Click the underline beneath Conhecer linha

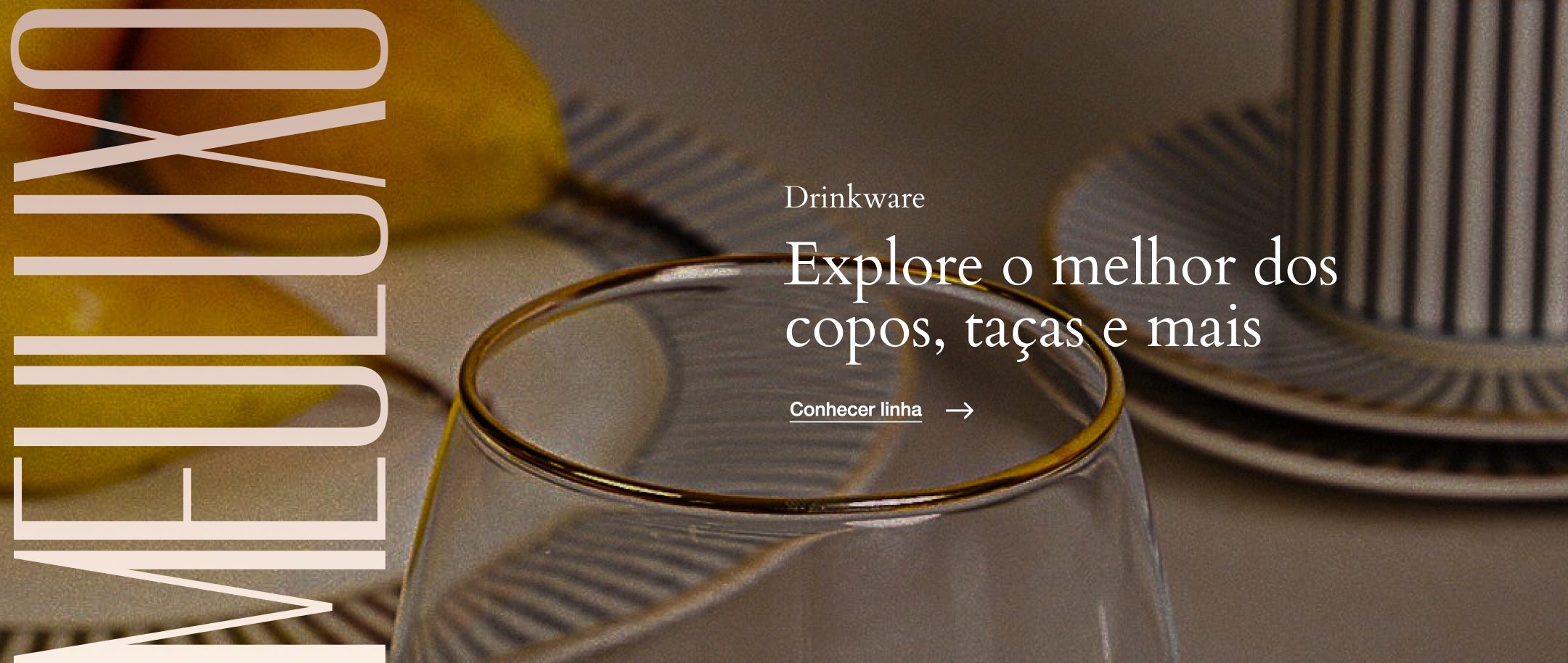855,421
